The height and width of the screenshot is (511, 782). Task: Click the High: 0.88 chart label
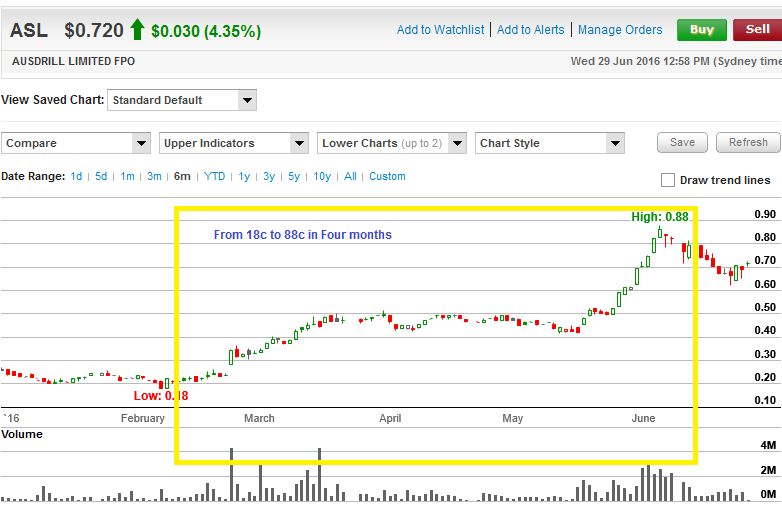click(x=660, y=217)
